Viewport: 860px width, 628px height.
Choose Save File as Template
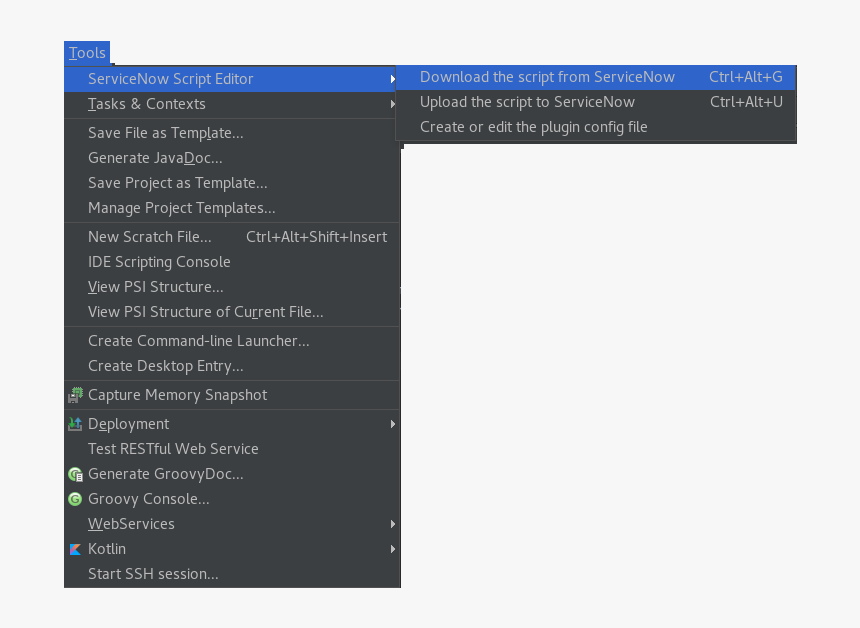[x=232, y=133]
